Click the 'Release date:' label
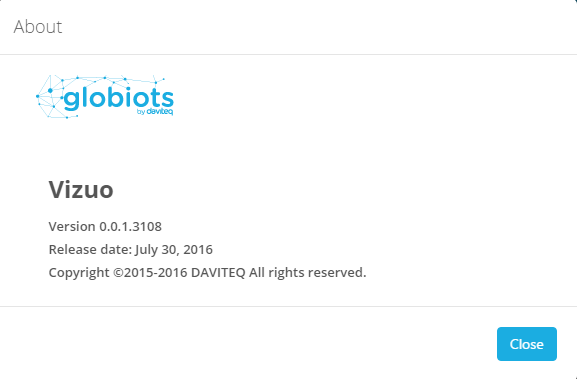This screenshot has height=379, width=577. (90, 250)
